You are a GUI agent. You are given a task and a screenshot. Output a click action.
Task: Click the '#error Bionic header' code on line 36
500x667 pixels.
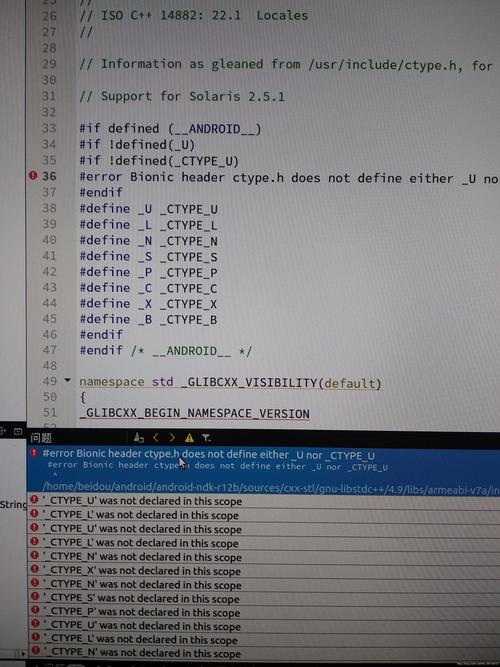coord(289,177)
